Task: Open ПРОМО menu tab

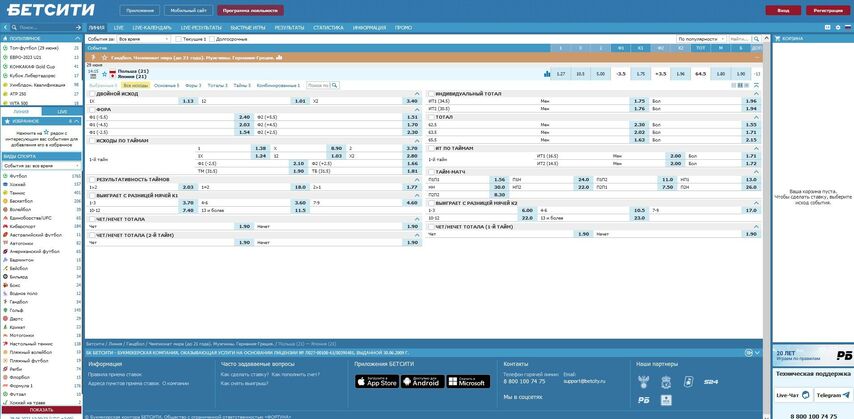Action: click(404, 27)
